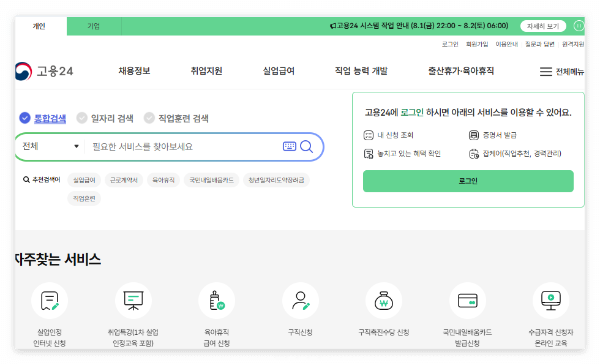600x364 pixels.
Task: Open the 고용24 logo home link
Action: coord(44,71)
